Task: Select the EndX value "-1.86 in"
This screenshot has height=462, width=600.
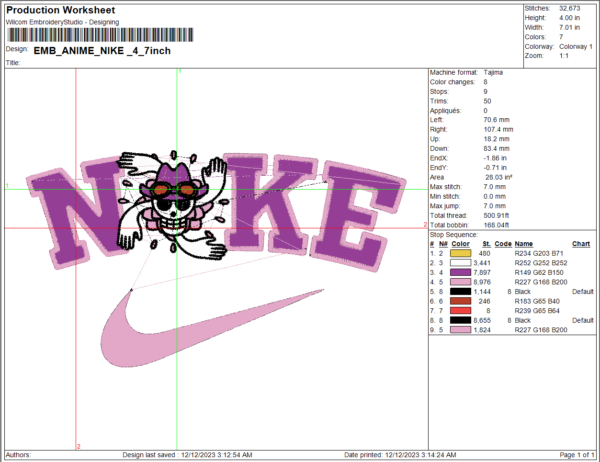Action: (x=495, y=158)
